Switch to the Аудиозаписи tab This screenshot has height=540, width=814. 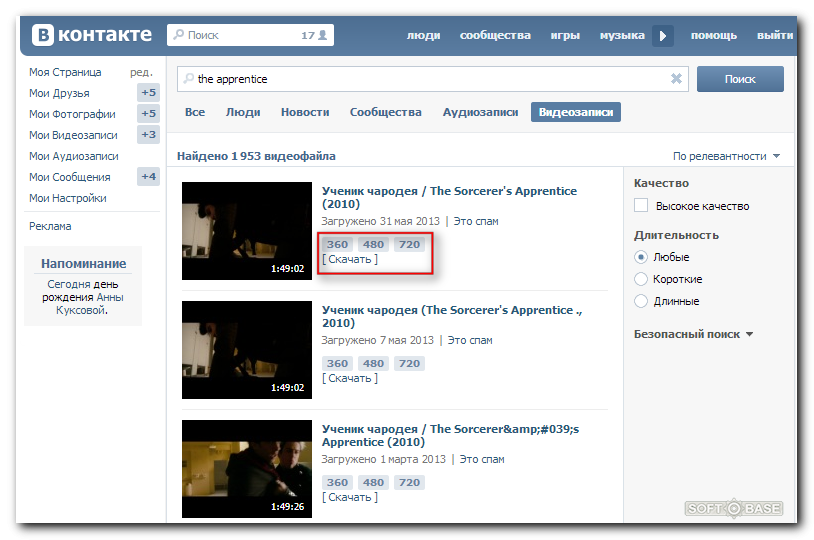pyautogui.click(x=480, y=112)
